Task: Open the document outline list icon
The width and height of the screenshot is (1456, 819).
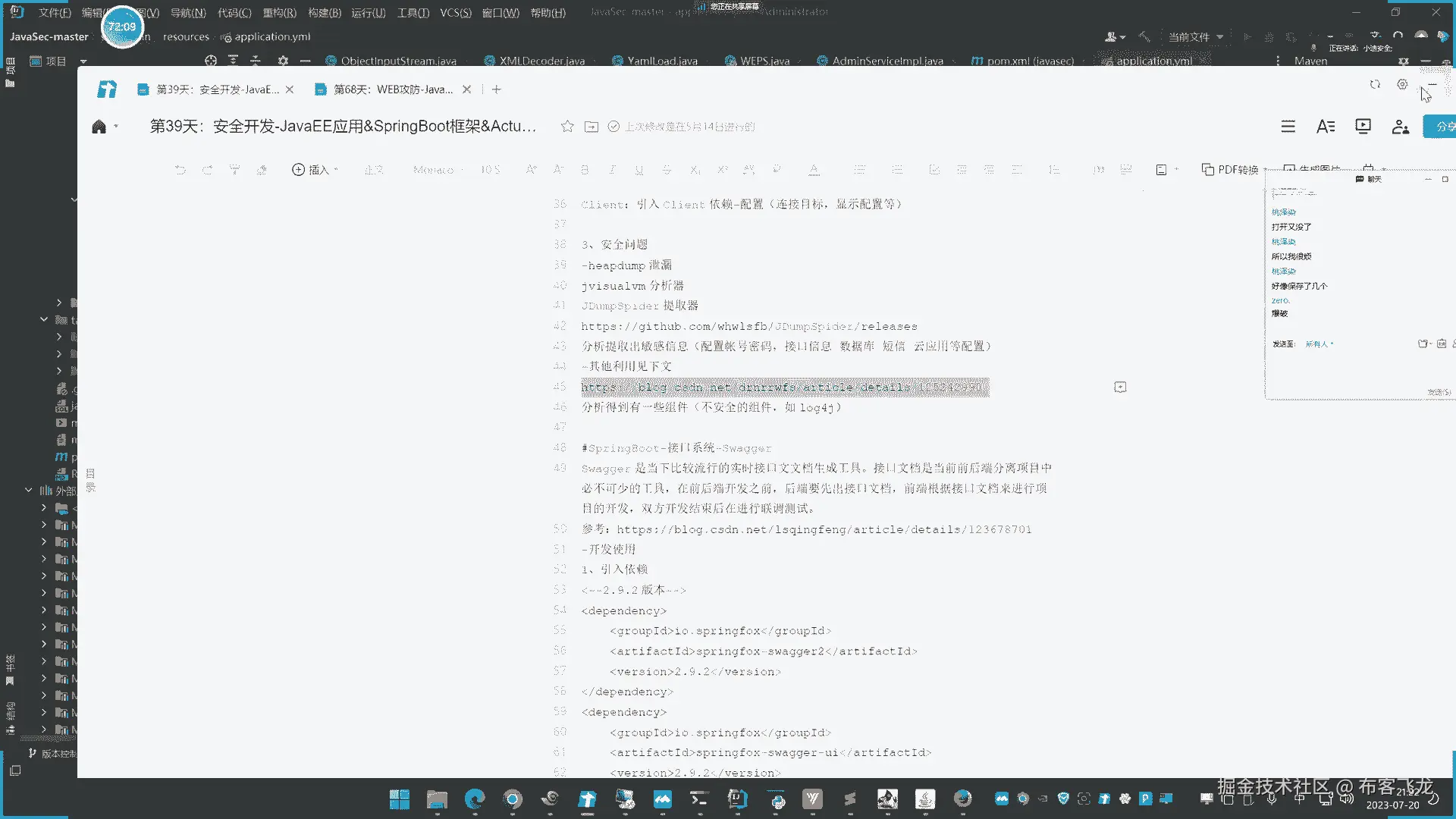Action: coord(1288,127)
